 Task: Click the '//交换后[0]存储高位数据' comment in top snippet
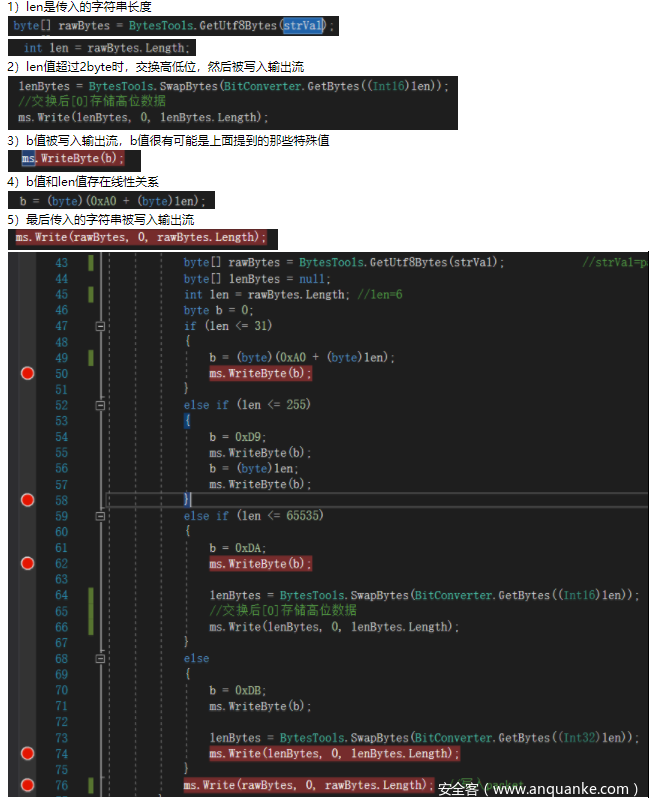click(92, 100)
